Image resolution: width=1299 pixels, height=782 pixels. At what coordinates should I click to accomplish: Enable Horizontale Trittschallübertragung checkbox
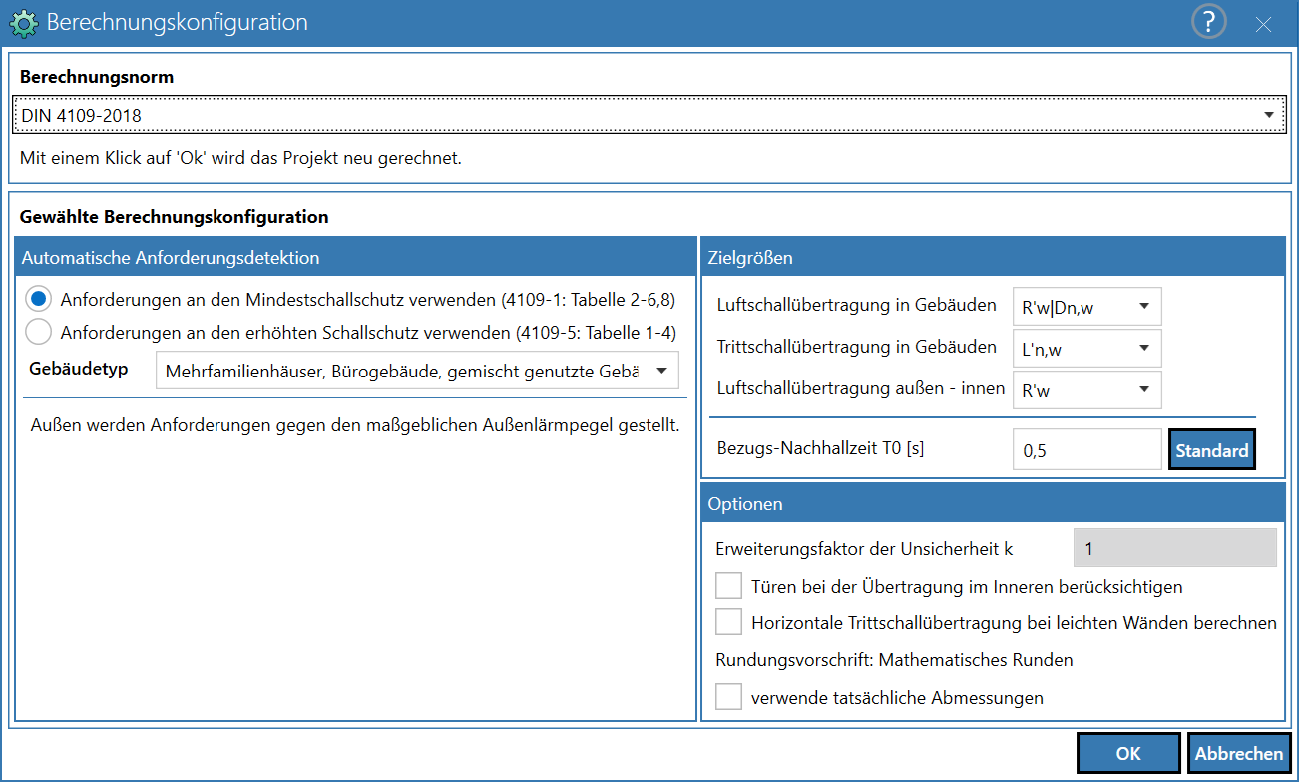[x=728, y=622]
